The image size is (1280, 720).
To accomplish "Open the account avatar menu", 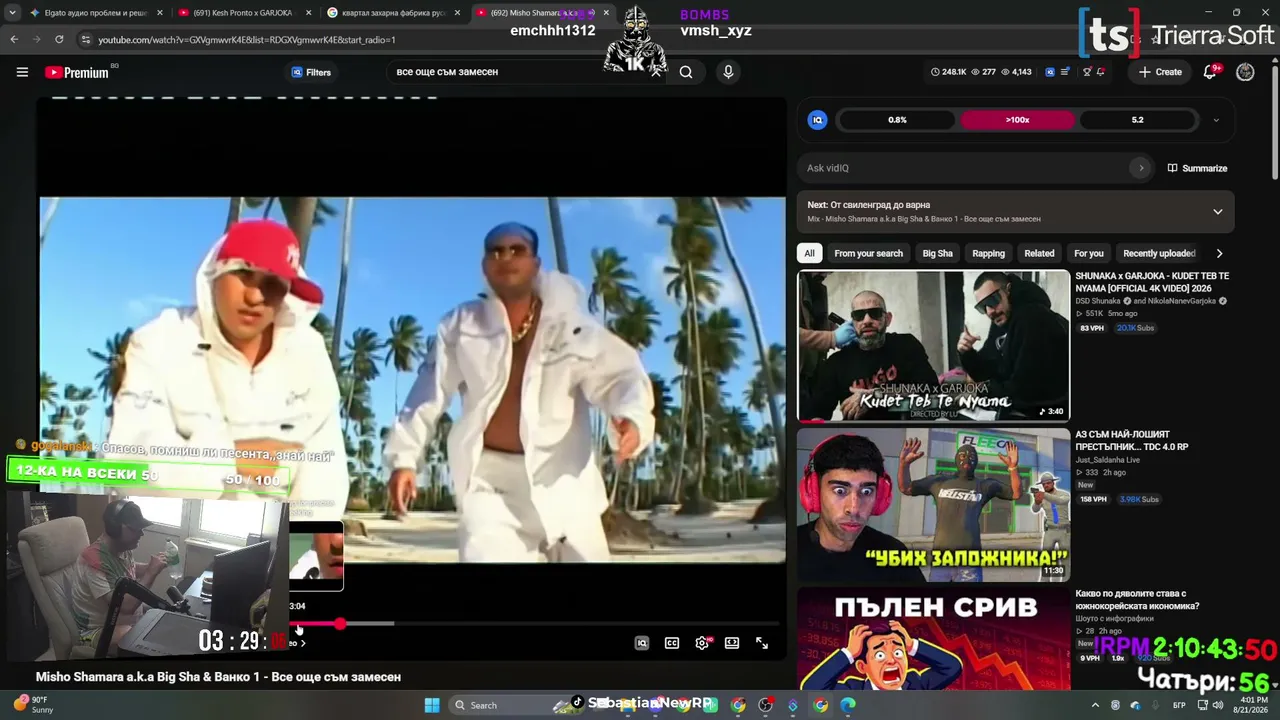I will coord(1245,72).
